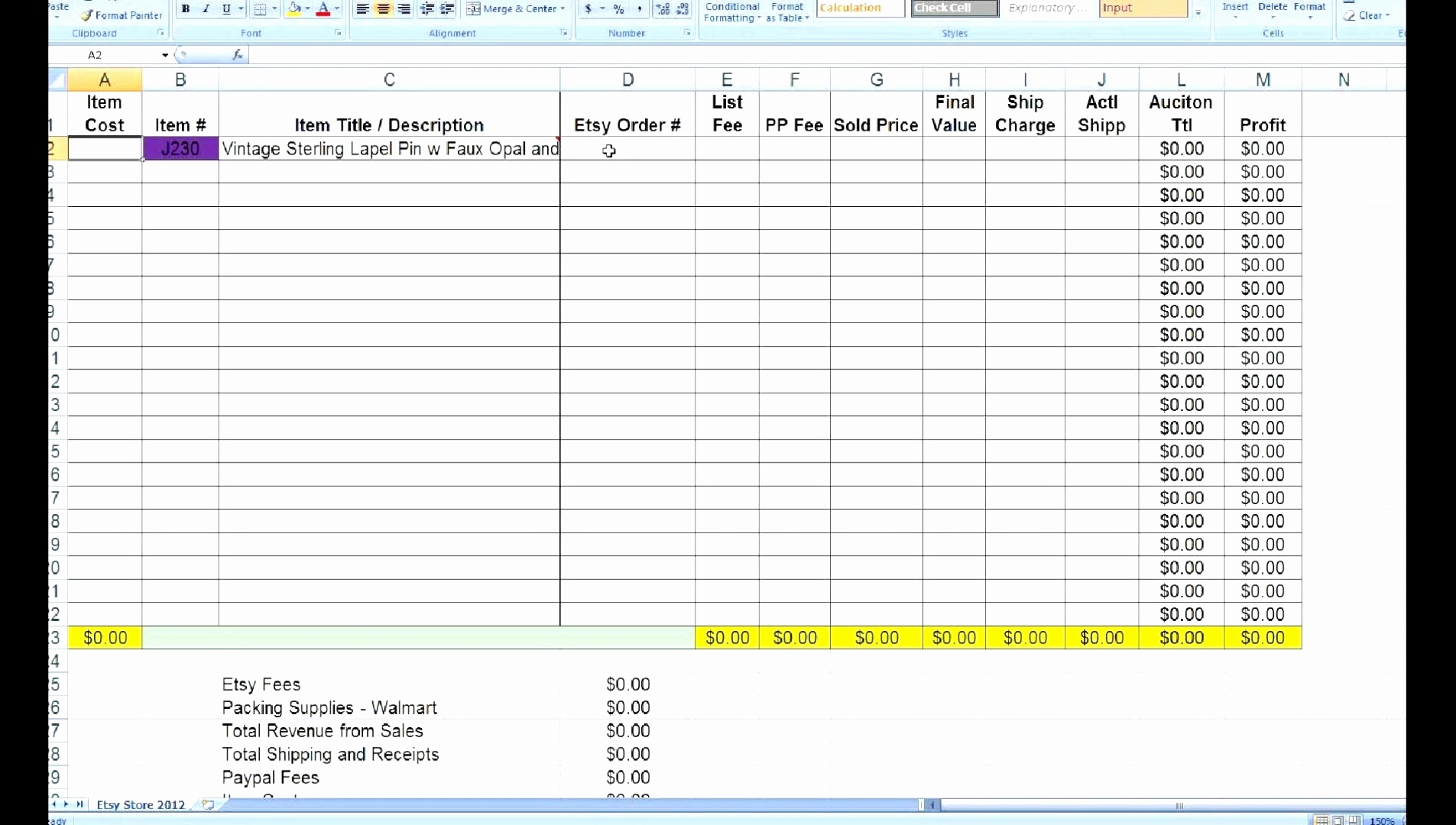Viewport: 1456px width, 825px height.
Task: Open the Format as Table menu
Action: point(787,12)
